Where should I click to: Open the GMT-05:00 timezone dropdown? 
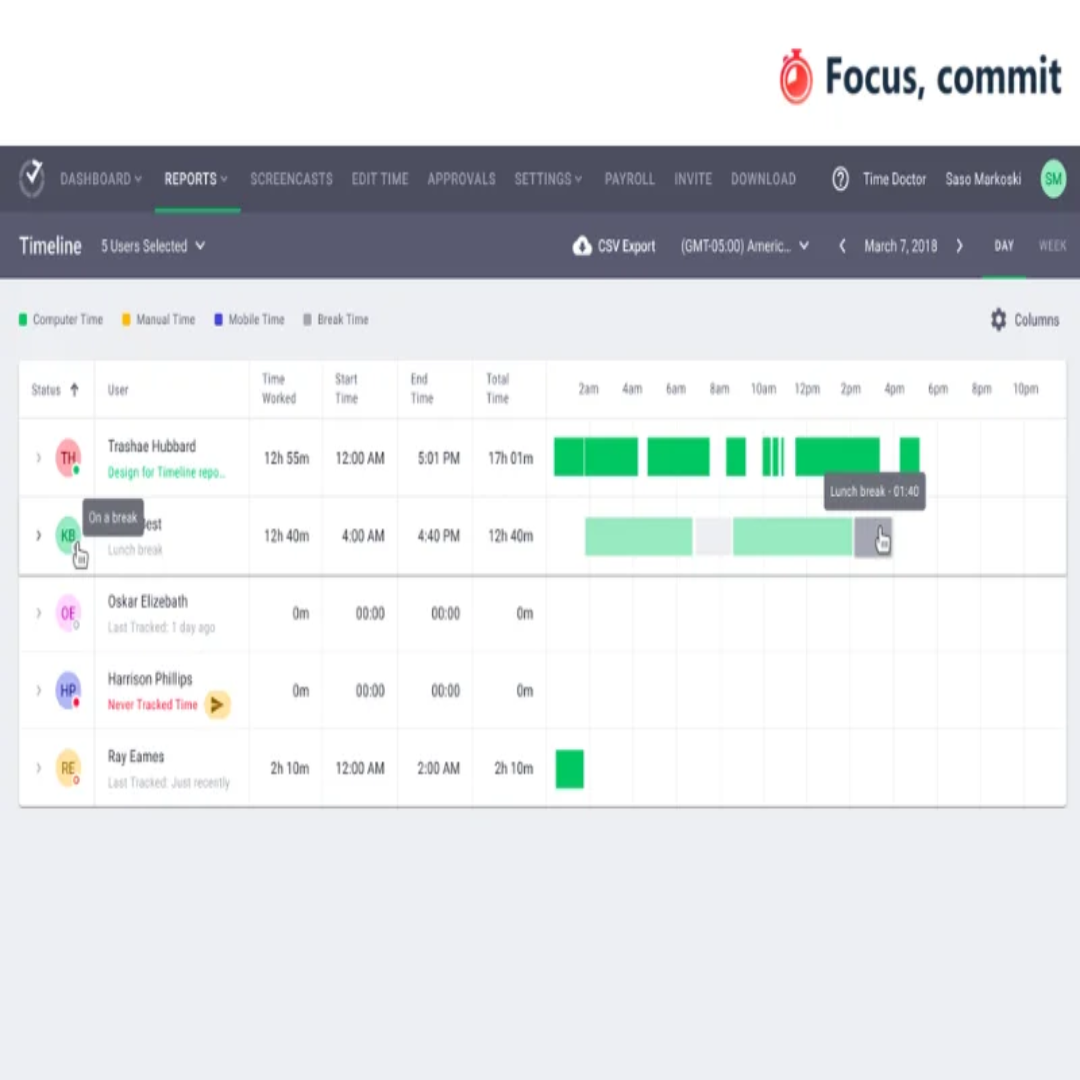pos(745,246)
